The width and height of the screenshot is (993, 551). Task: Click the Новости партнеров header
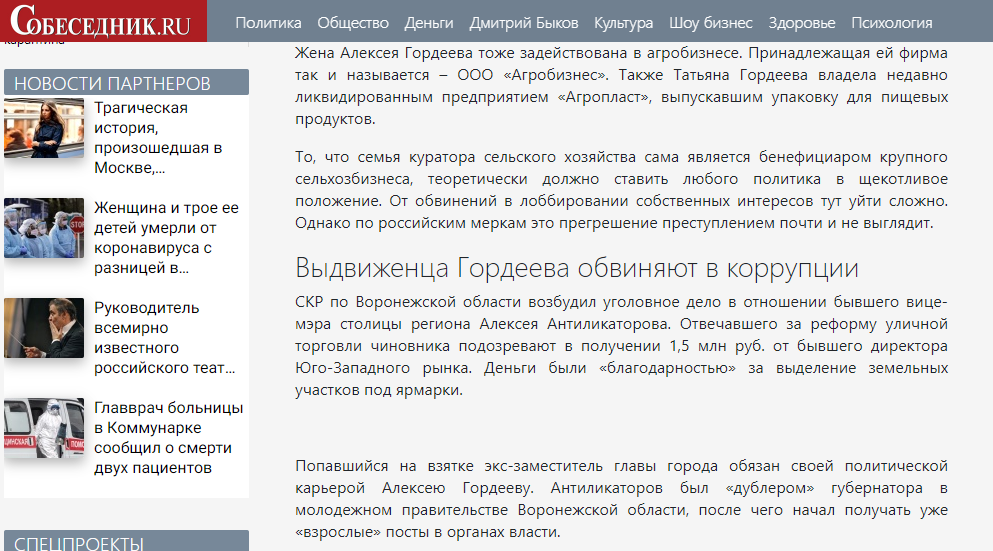[x=126, y=82]
